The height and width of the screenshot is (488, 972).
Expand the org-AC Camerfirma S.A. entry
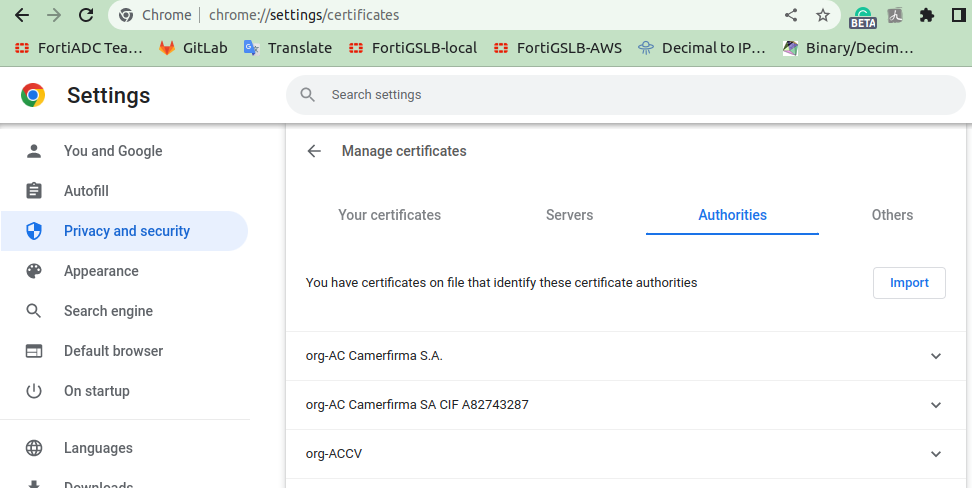936,356
